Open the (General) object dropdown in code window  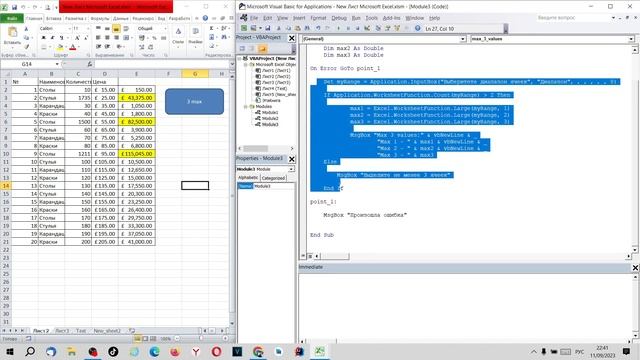(463, 39)
